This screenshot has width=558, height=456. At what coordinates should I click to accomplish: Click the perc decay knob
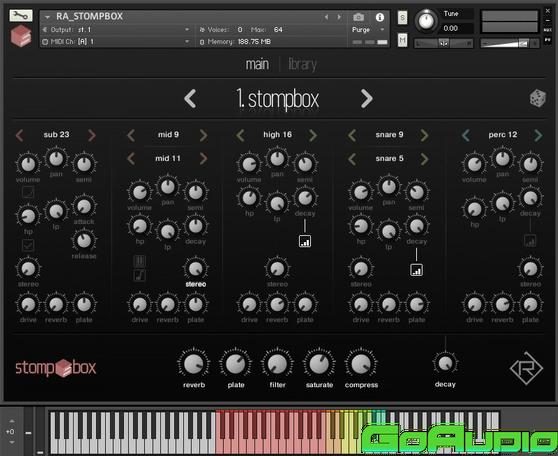[x=530, y=198]
